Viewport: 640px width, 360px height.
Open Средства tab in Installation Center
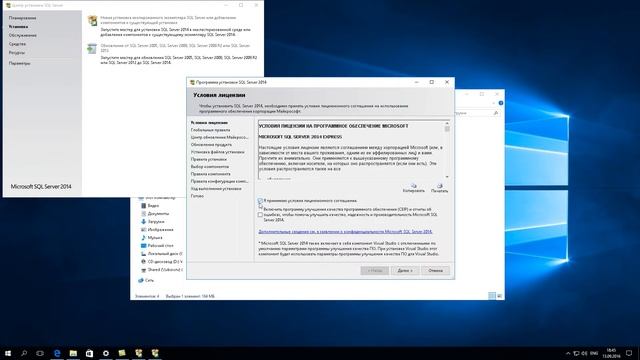click(17, 44)
